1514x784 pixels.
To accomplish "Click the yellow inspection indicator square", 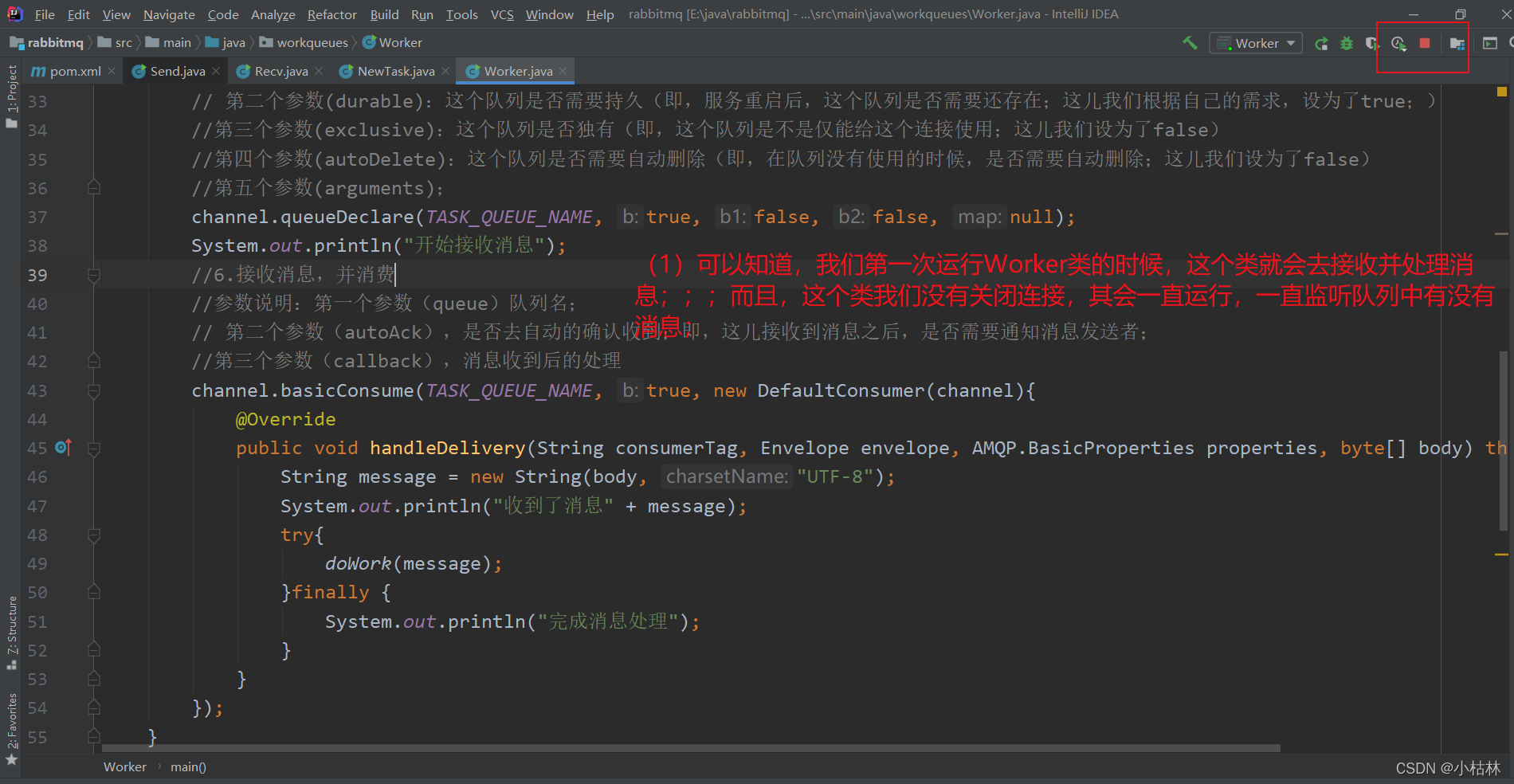I will coord(1502,92).
